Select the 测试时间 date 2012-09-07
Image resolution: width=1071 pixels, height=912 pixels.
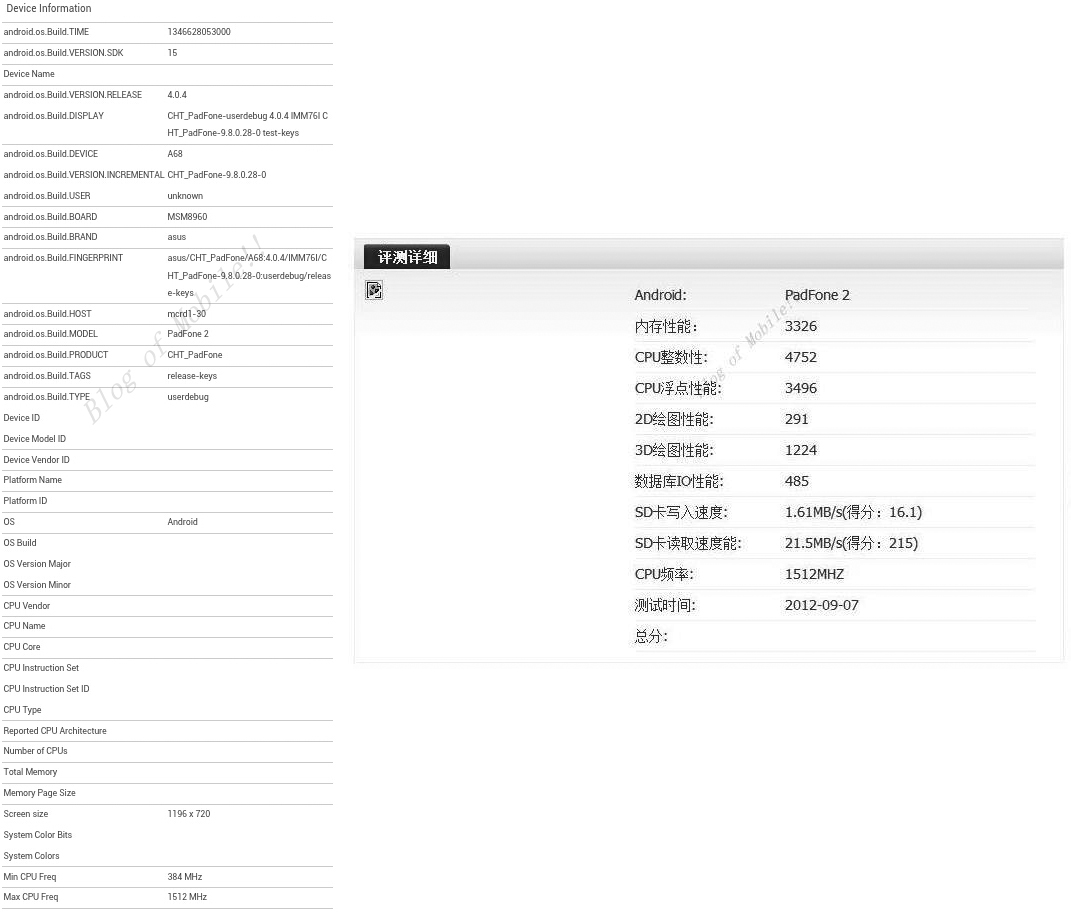(x=821, y=606)
